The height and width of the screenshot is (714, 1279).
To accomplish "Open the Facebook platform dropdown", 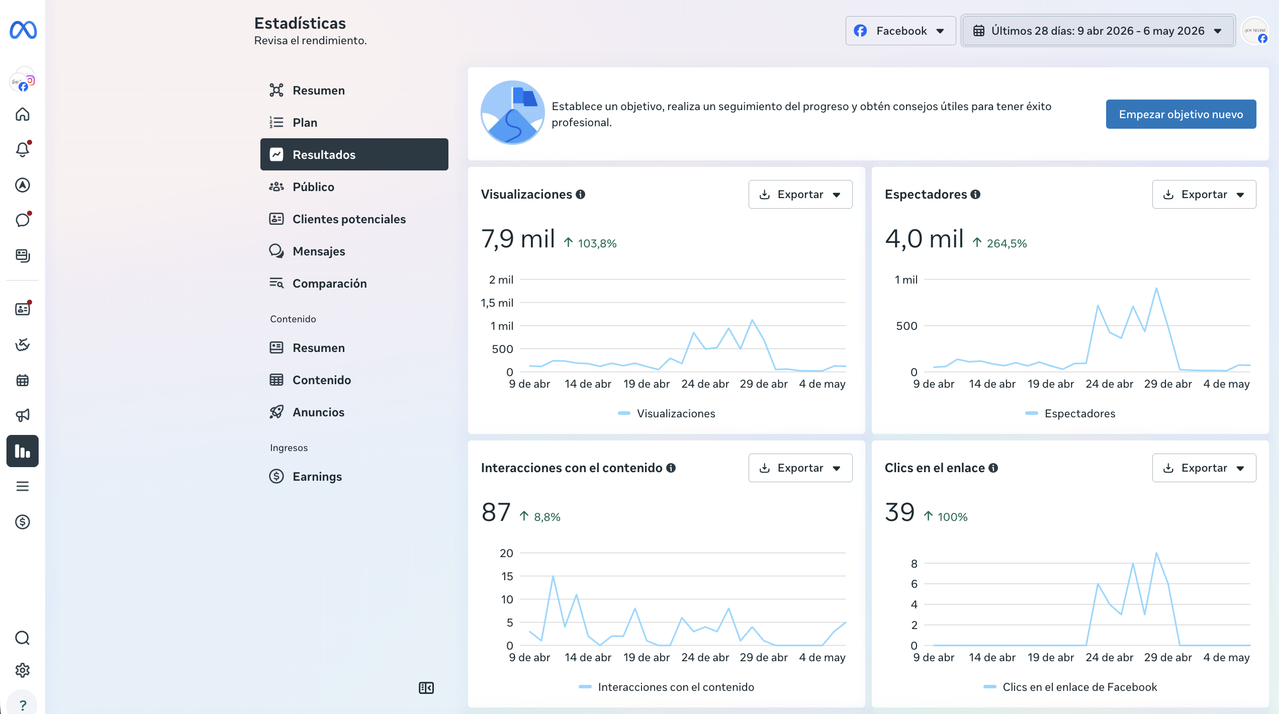I will click(x=901, y=31).
